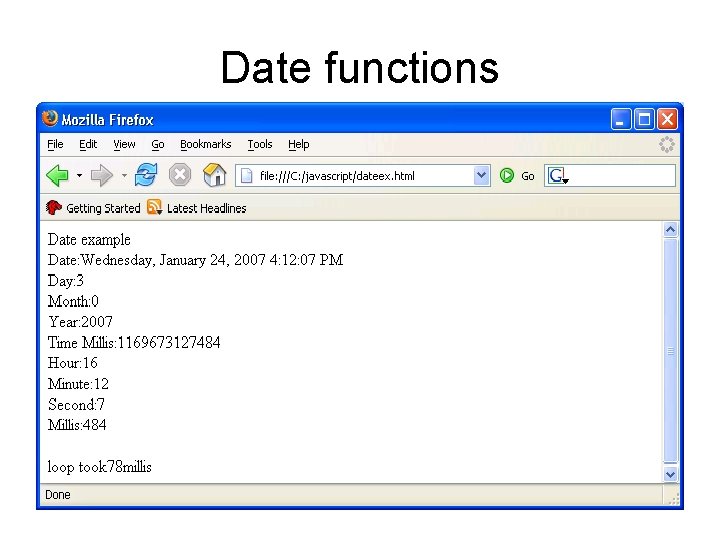Click the 'loop took78millis' text line
Viewport: 720px width, 540px height.
(x=100, y=467)
